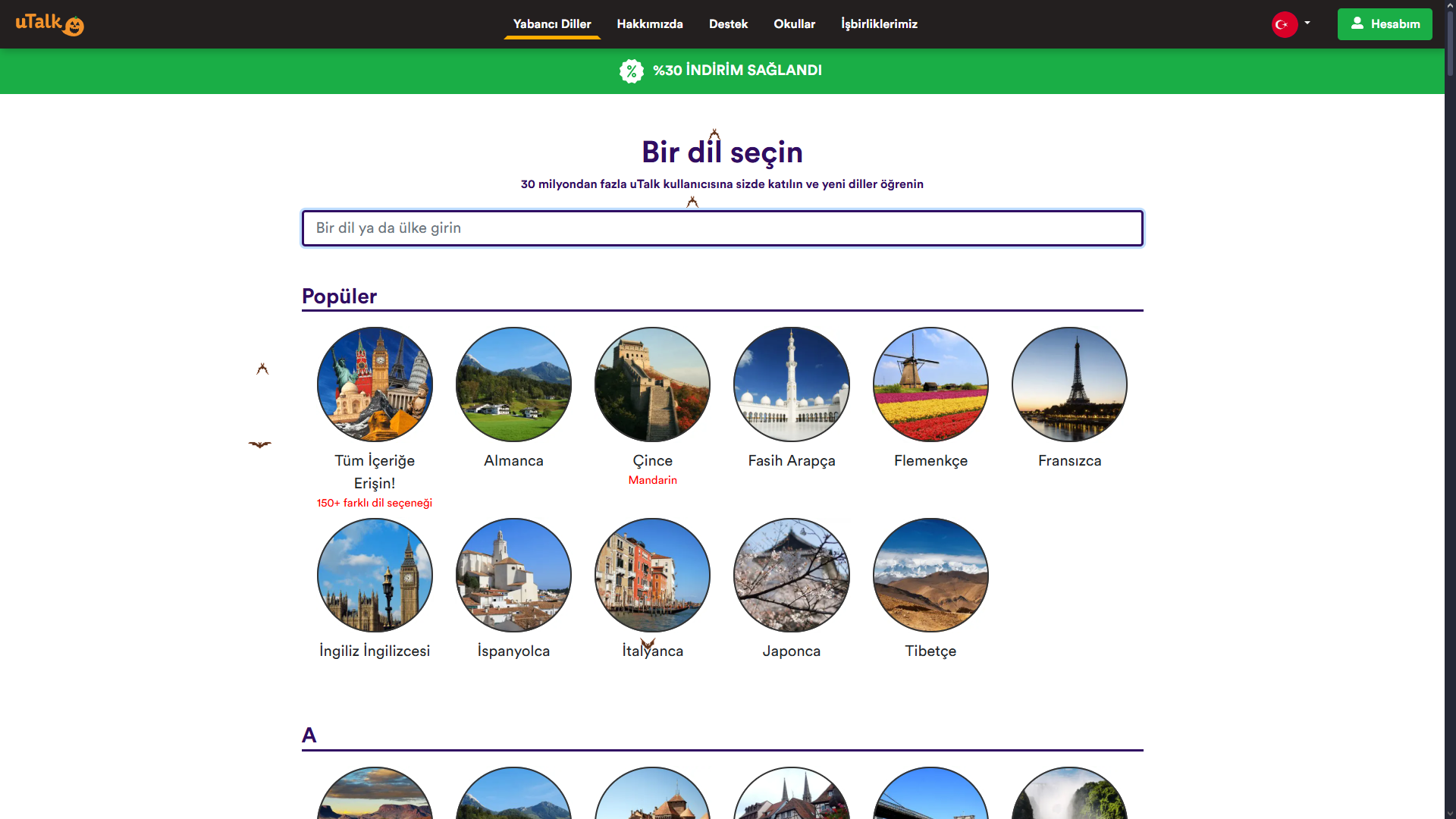Go to the Hakkımızda menu item
The image size is (1456, 819).
tap(649, 24)
